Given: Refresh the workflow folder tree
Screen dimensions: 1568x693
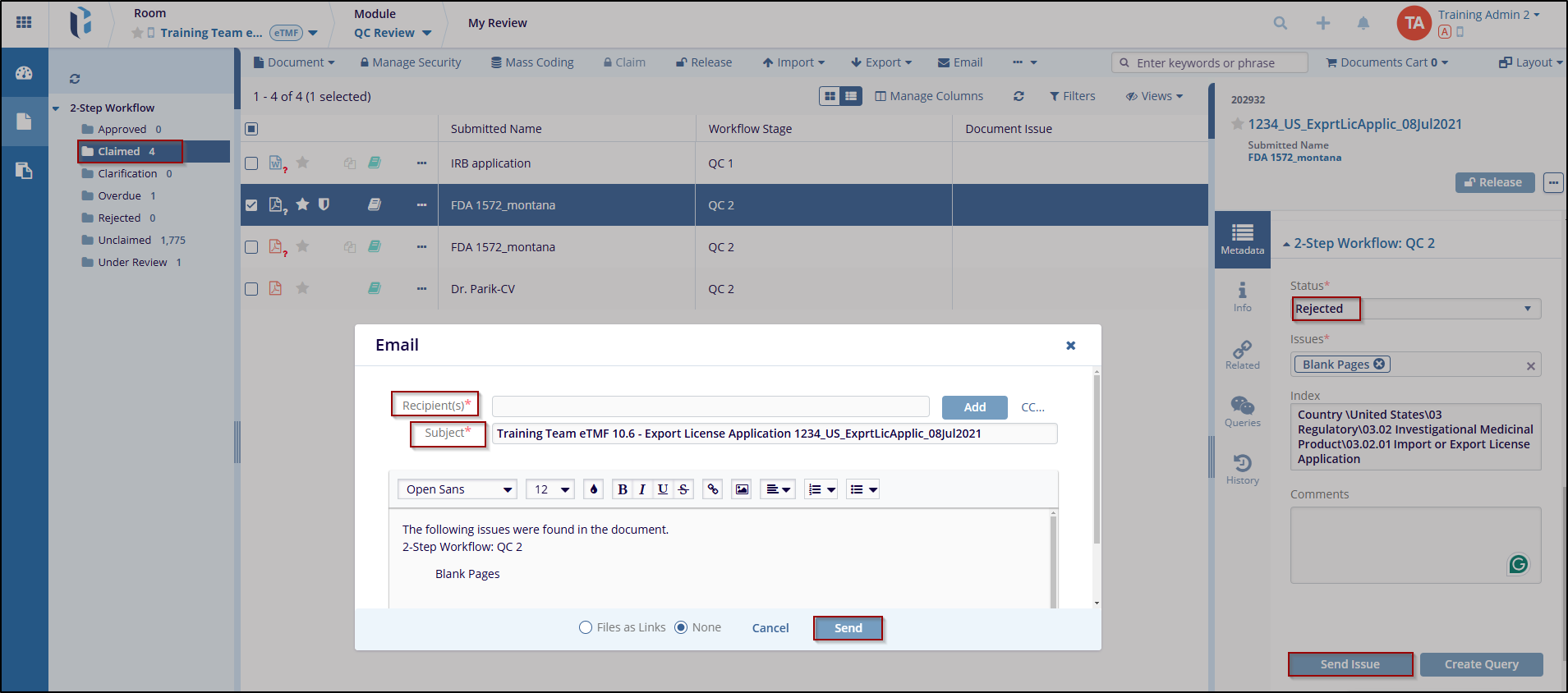Looking at the screenshot, I should coord(75,79).
